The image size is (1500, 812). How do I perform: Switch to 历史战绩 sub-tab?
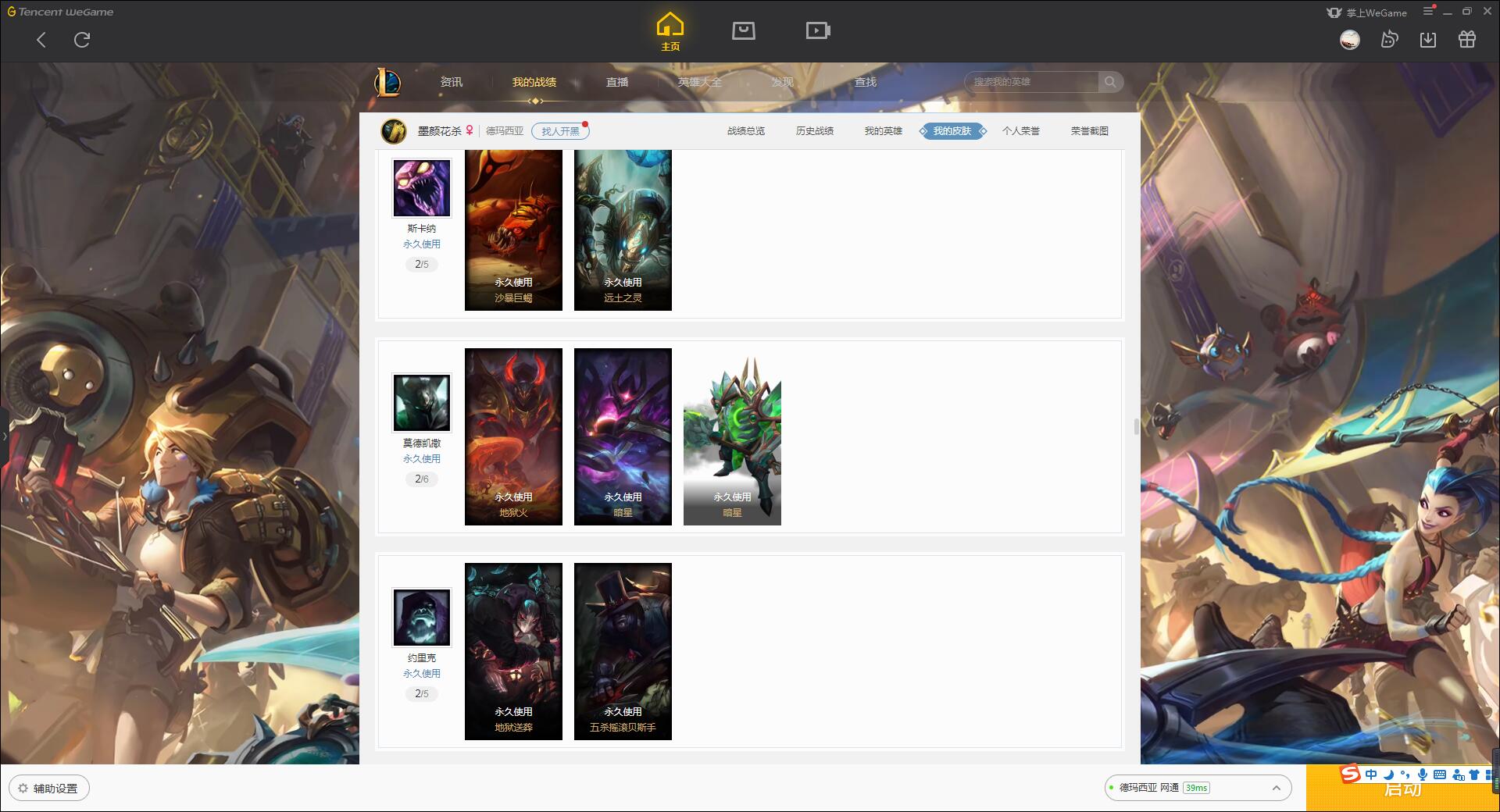coord(815,131)
